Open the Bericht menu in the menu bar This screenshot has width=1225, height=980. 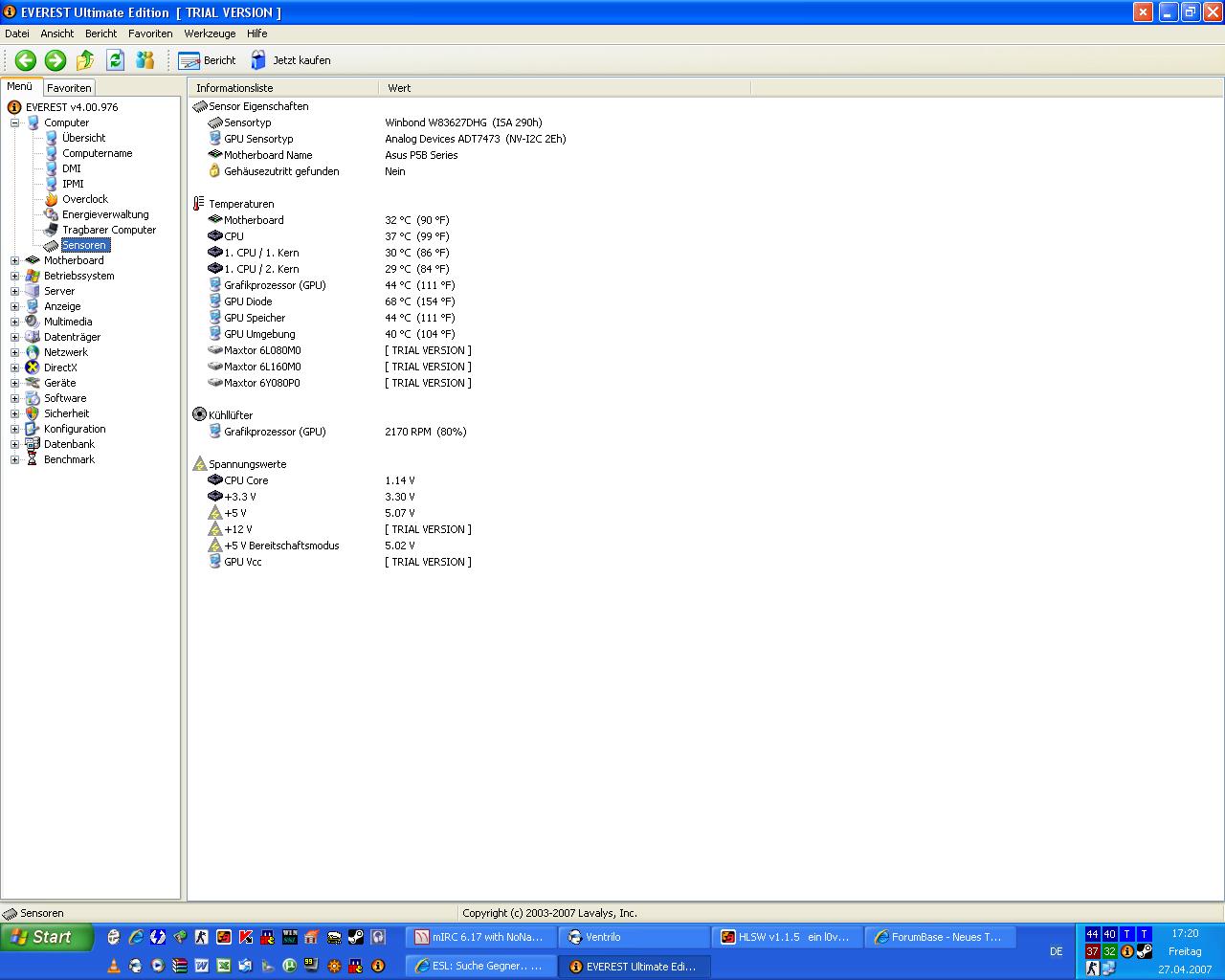pyautogui.click(x=101, y=33)
